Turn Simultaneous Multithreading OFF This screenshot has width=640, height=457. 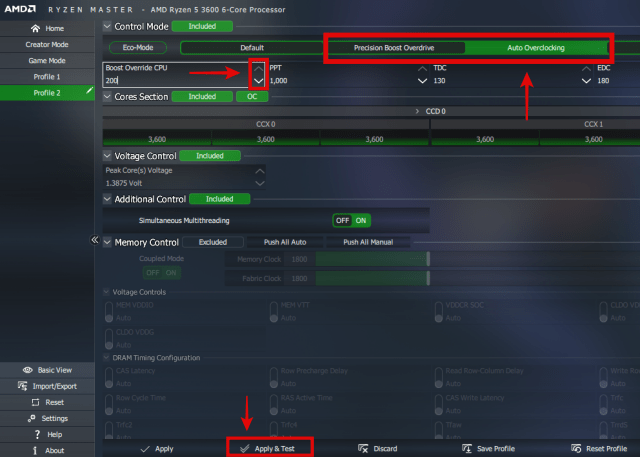tap(342, 221)
